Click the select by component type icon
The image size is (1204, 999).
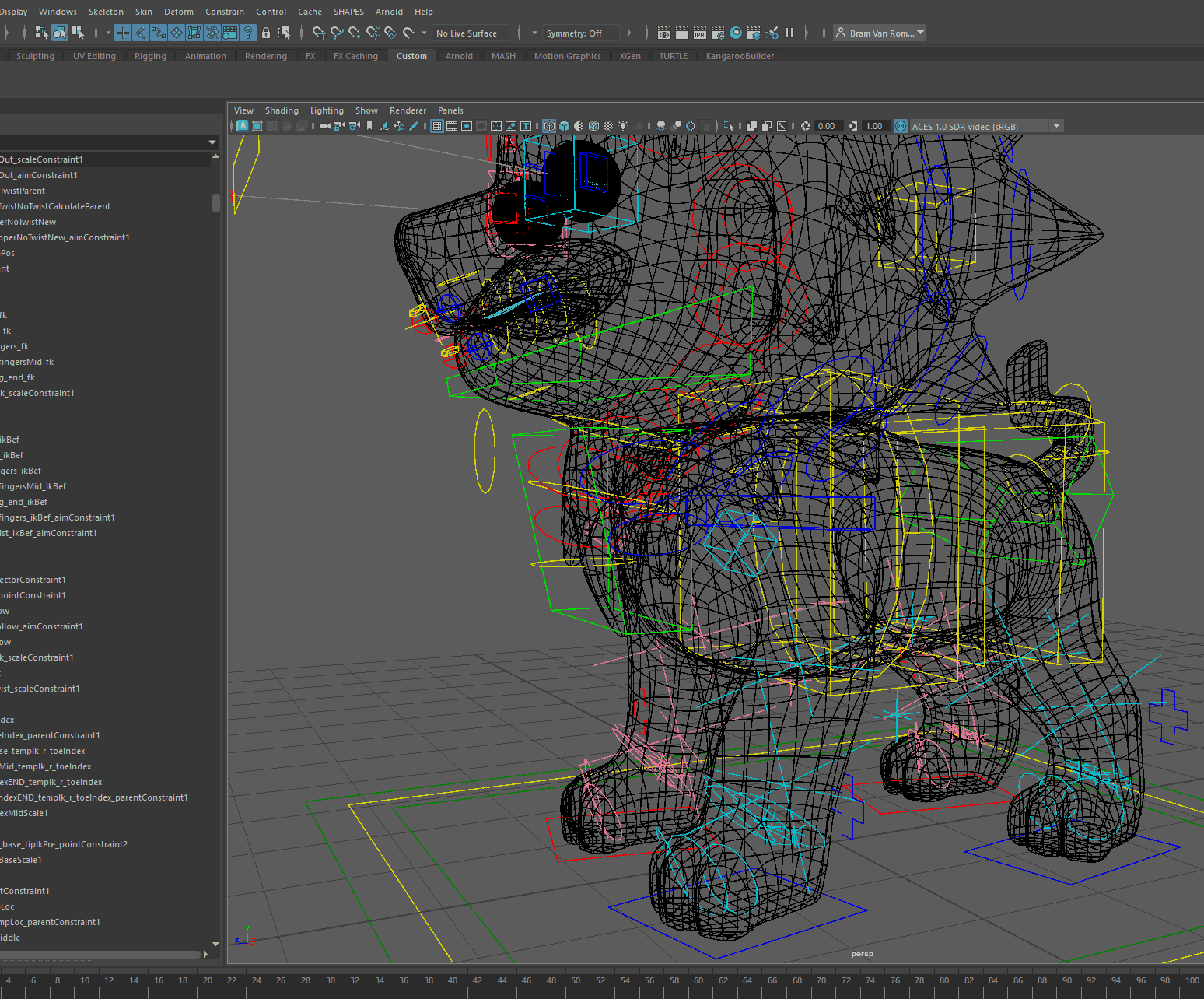(78, 33)
